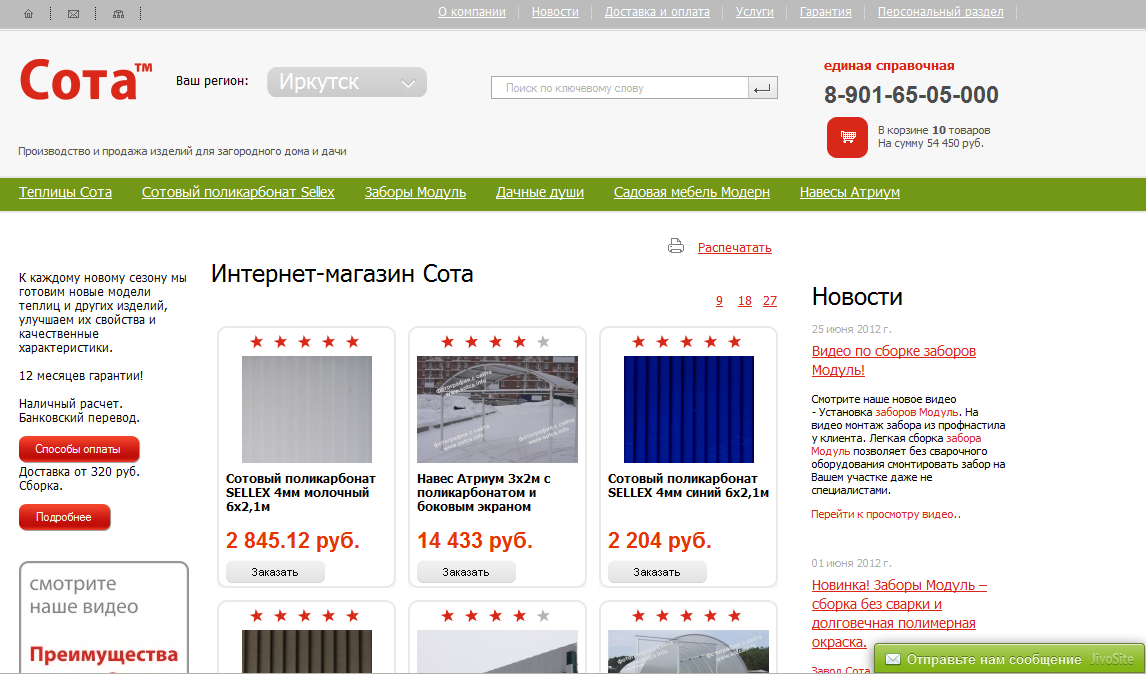Screen dimensions: 1146x674
Task: Open the blue polycarbonate product image
Action: point(688,409)
